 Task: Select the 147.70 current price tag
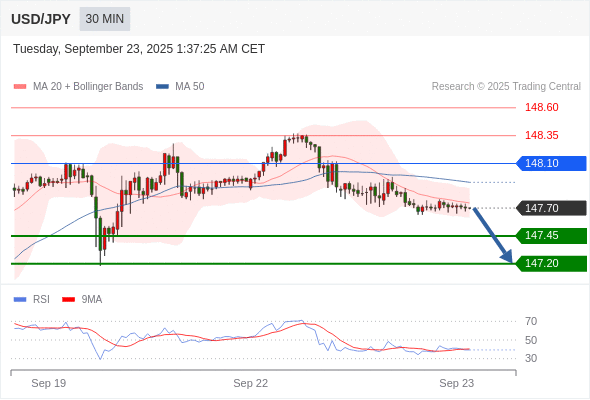click(x=551, y=208)
